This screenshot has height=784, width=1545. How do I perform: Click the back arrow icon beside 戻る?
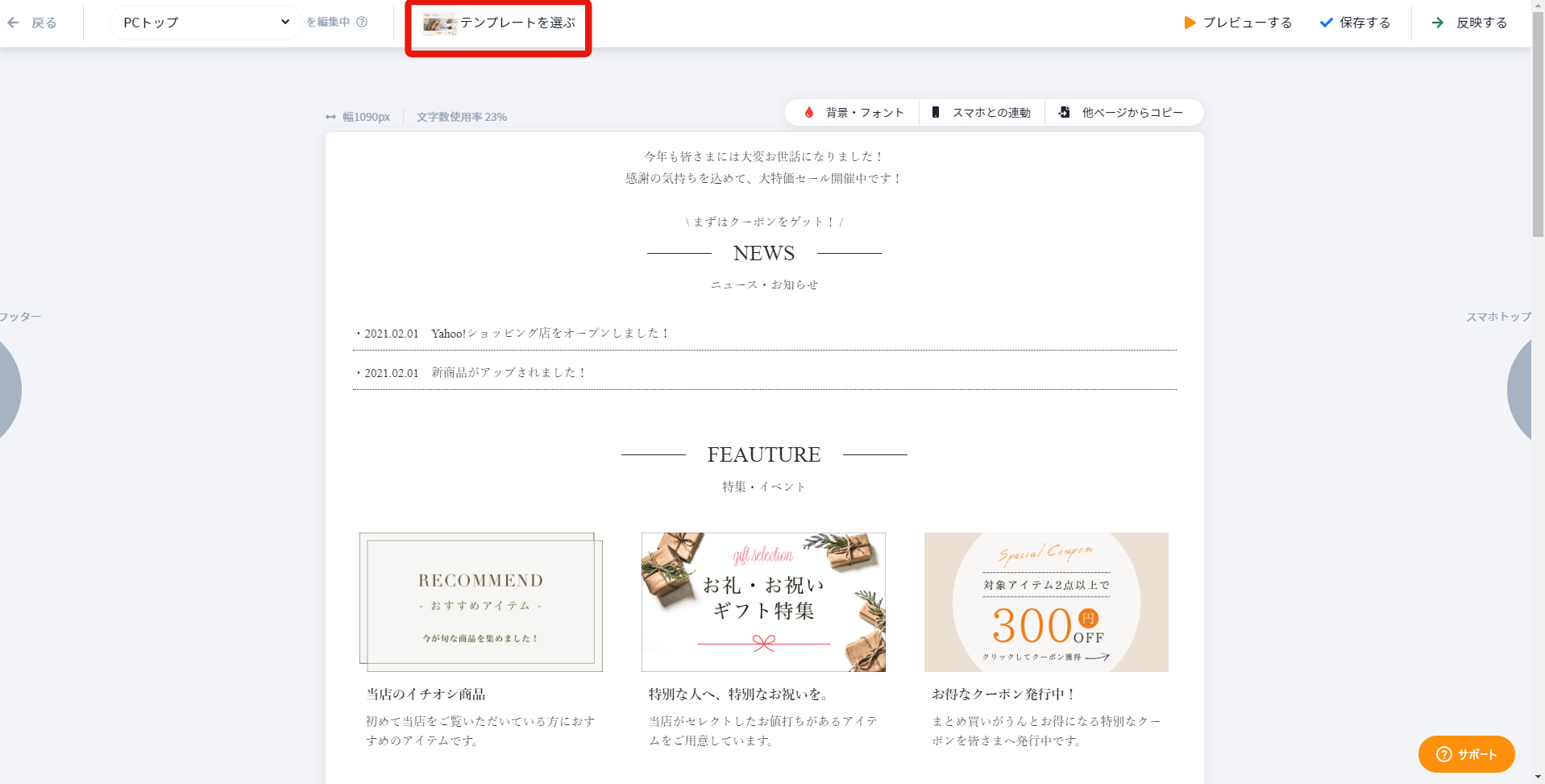pos(13,23)
